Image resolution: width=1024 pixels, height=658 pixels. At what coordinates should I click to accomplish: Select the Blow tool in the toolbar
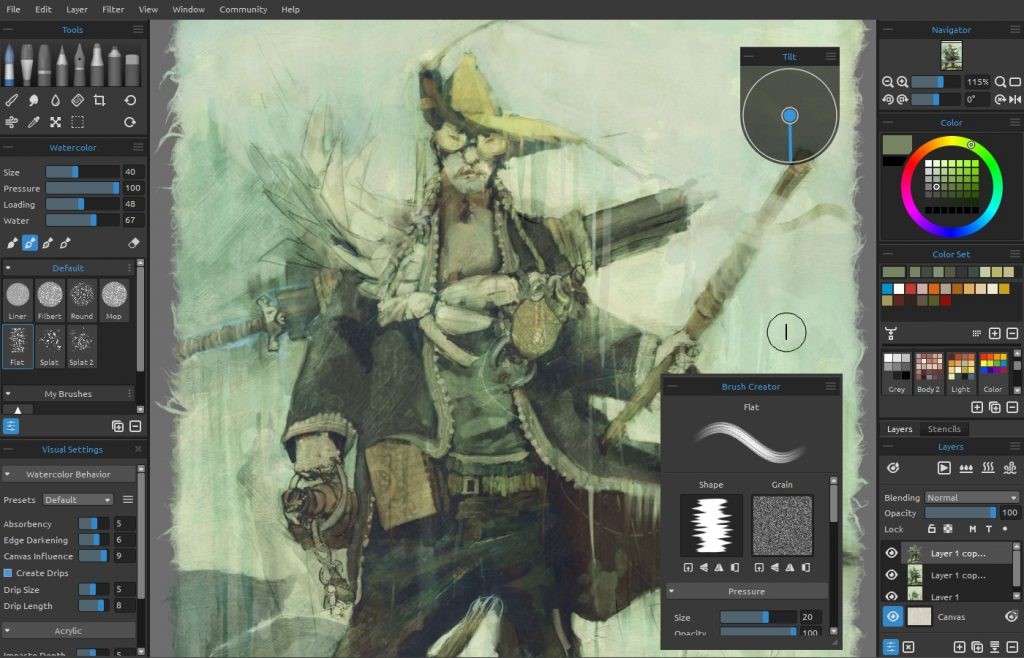click(x=12, y=122)
